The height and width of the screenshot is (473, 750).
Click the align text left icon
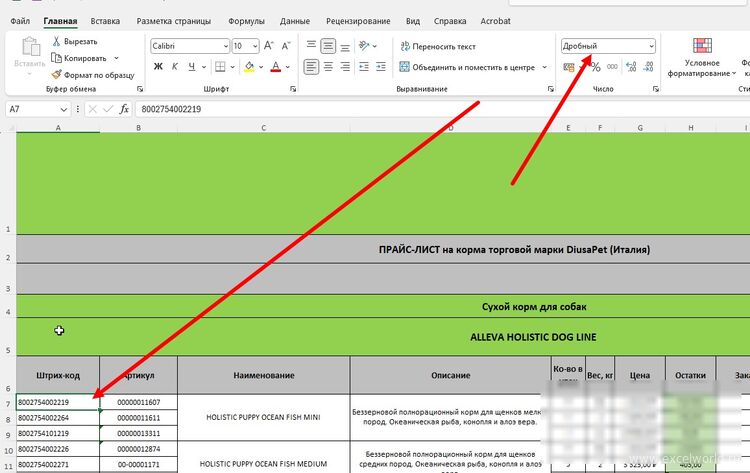pyautogui.click(x=311, y=67)
